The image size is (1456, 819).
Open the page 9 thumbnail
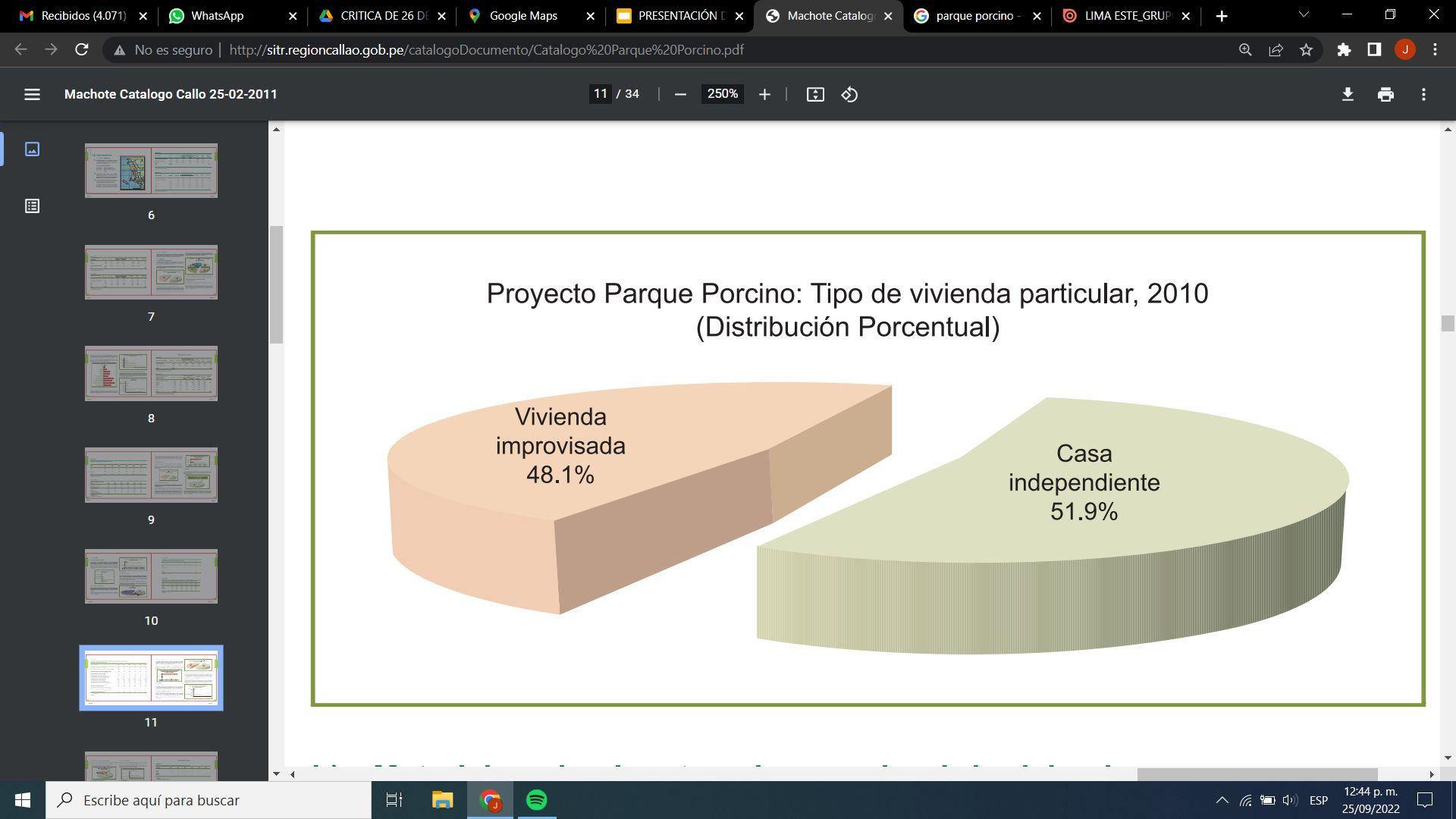[151, 475]
